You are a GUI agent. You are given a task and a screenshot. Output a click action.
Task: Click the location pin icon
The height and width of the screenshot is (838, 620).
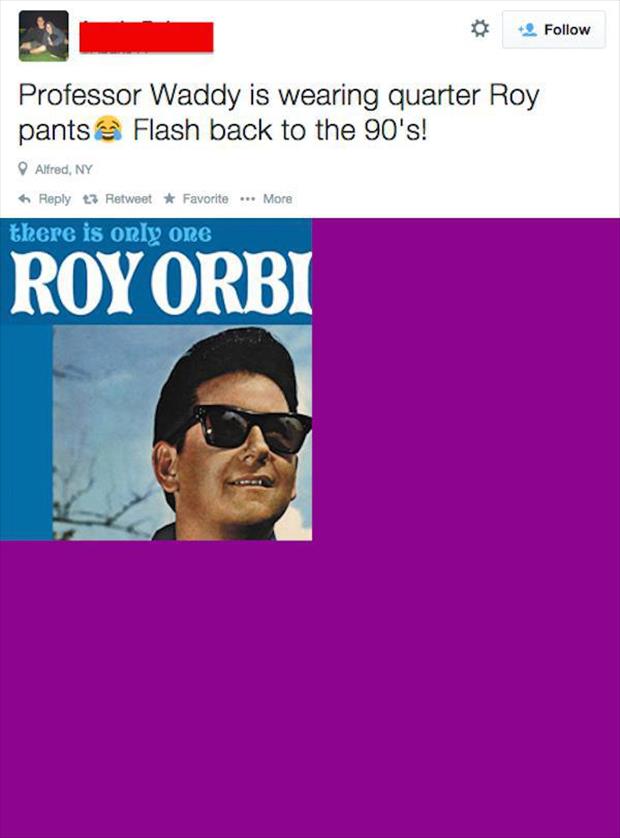coord(23,169)
